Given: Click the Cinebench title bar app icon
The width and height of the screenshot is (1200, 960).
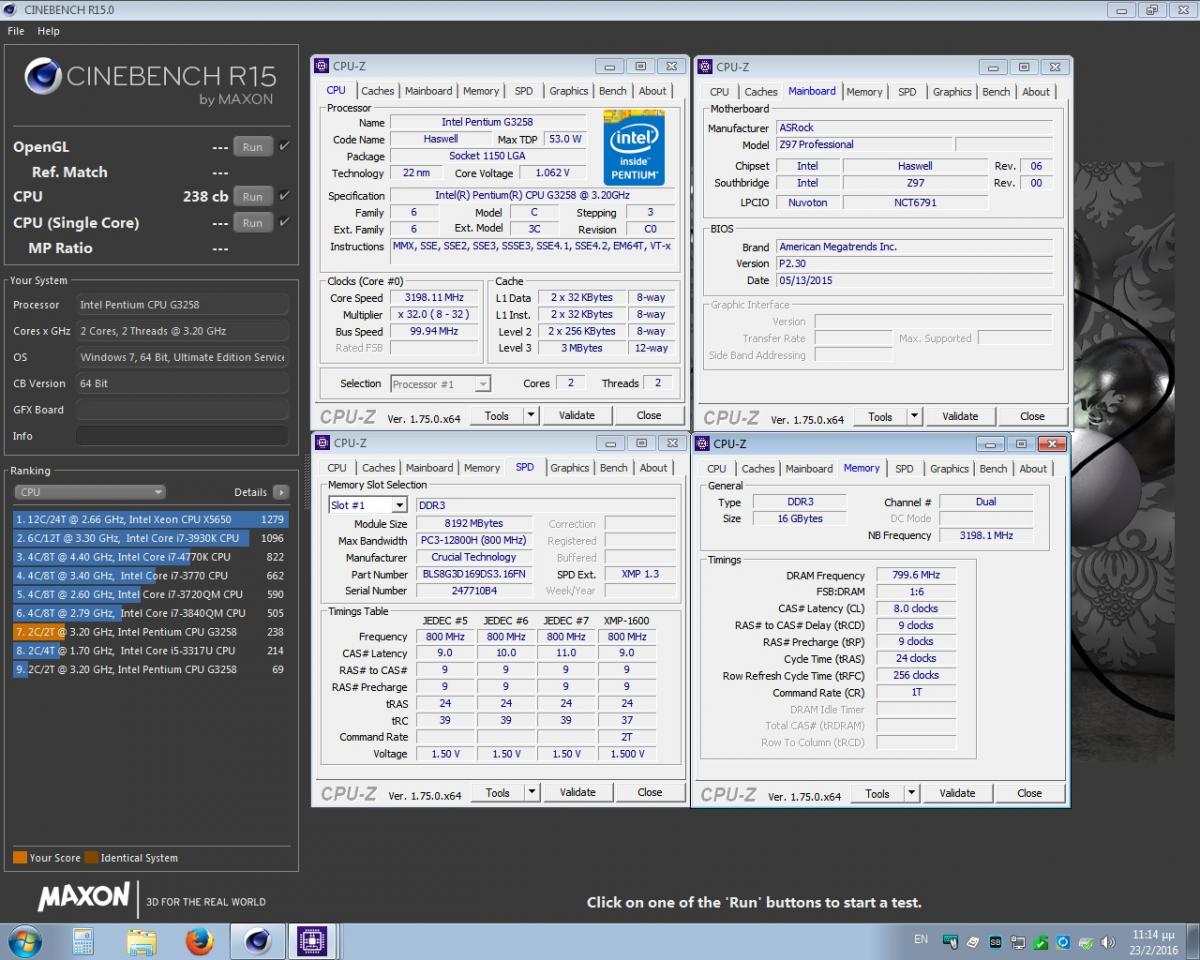Looking at the screenshot, I should (x=12, y=9).
